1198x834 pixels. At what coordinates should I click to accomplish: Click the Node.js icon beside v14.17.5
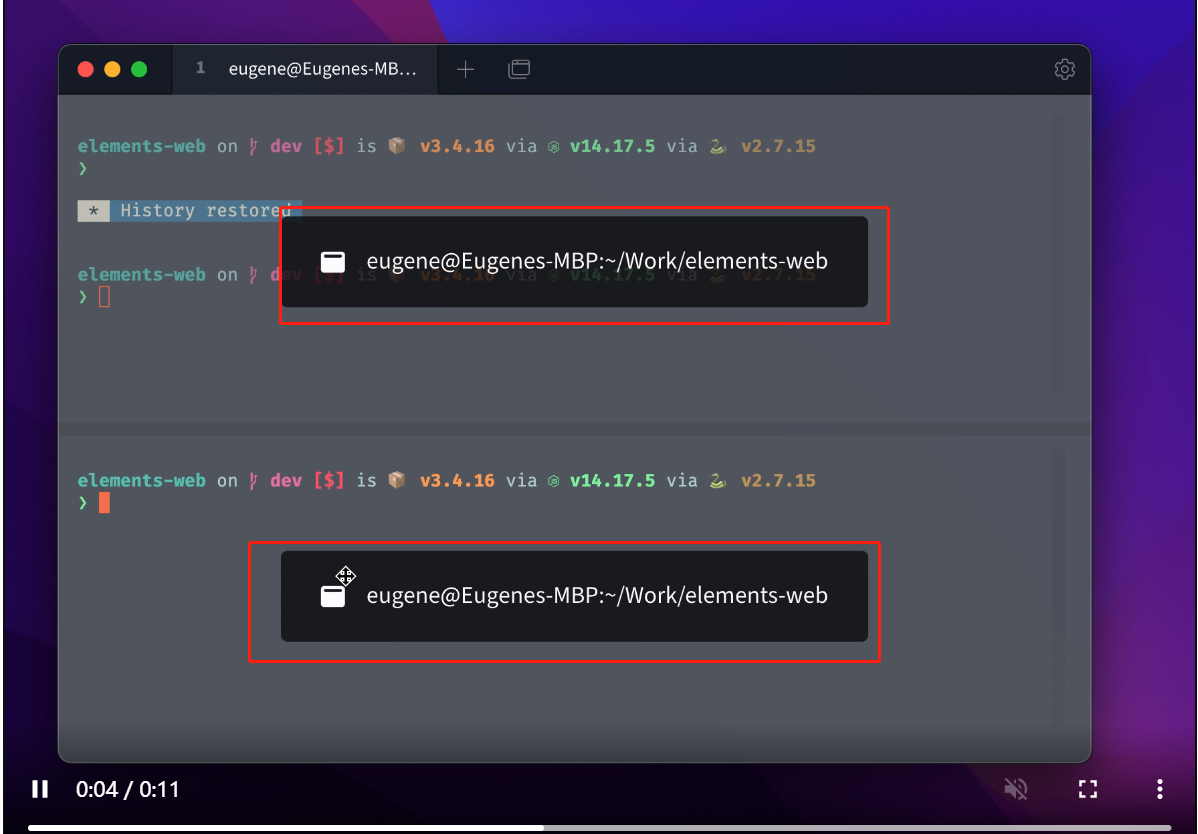pos(553,145)
